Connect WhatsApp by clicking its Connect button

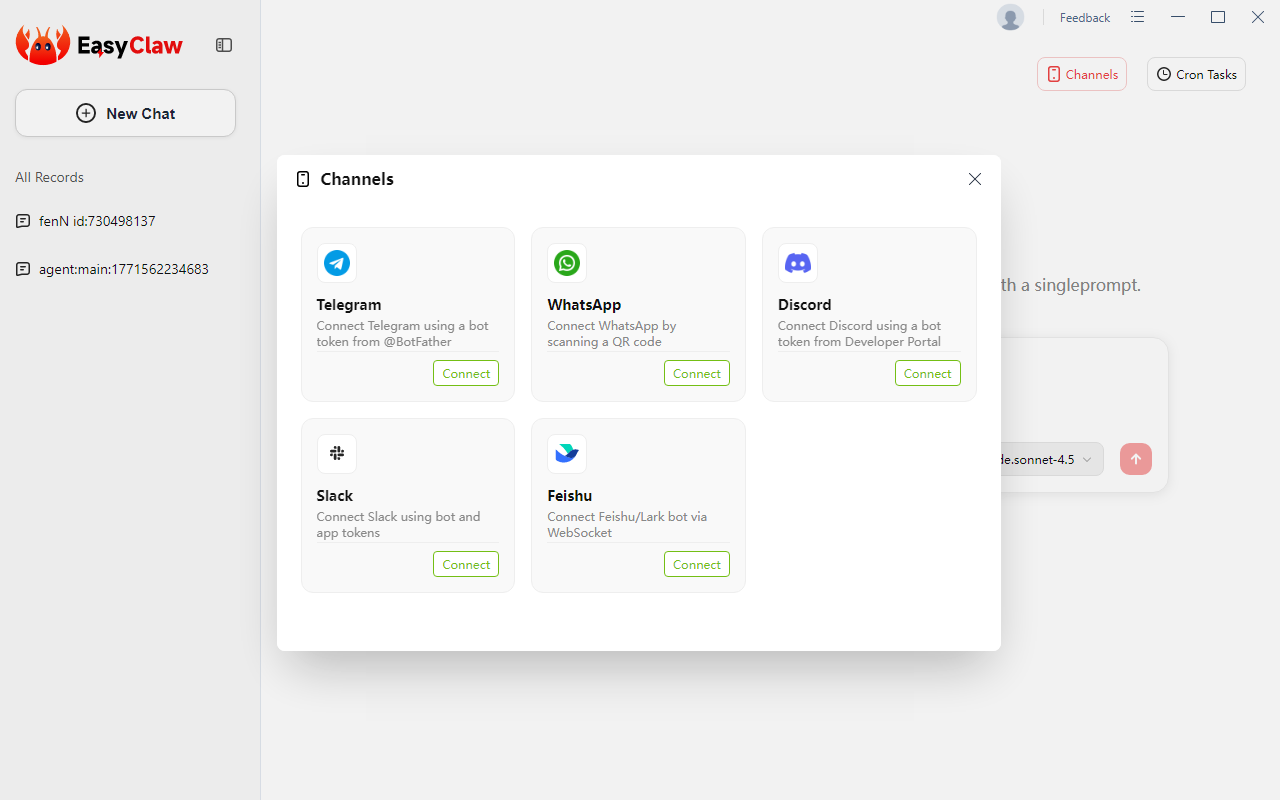[696, 373]
